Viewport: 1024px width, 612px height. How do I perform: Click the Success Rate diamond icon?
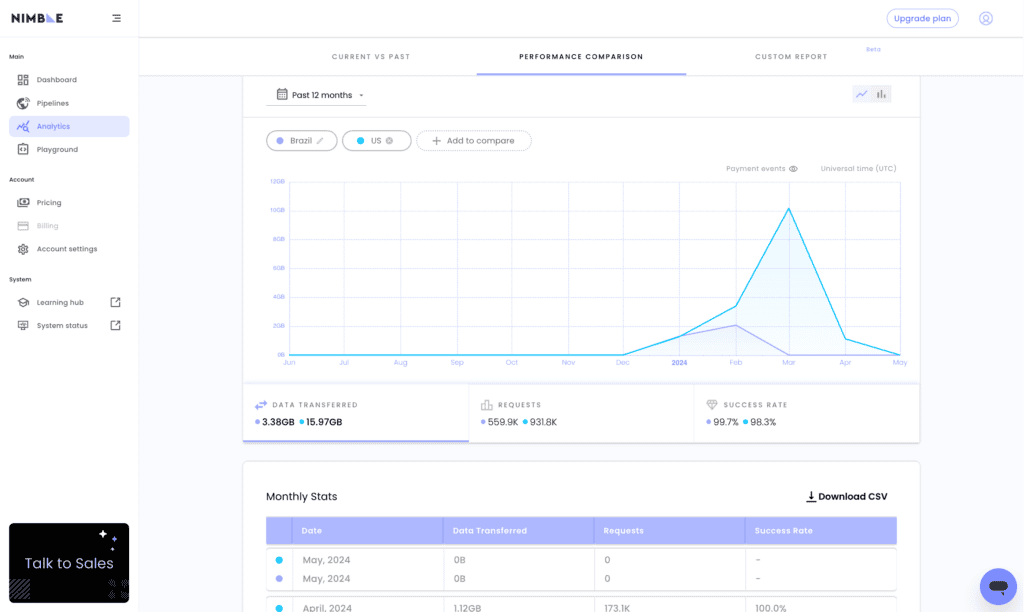click(x=712, y=405)
